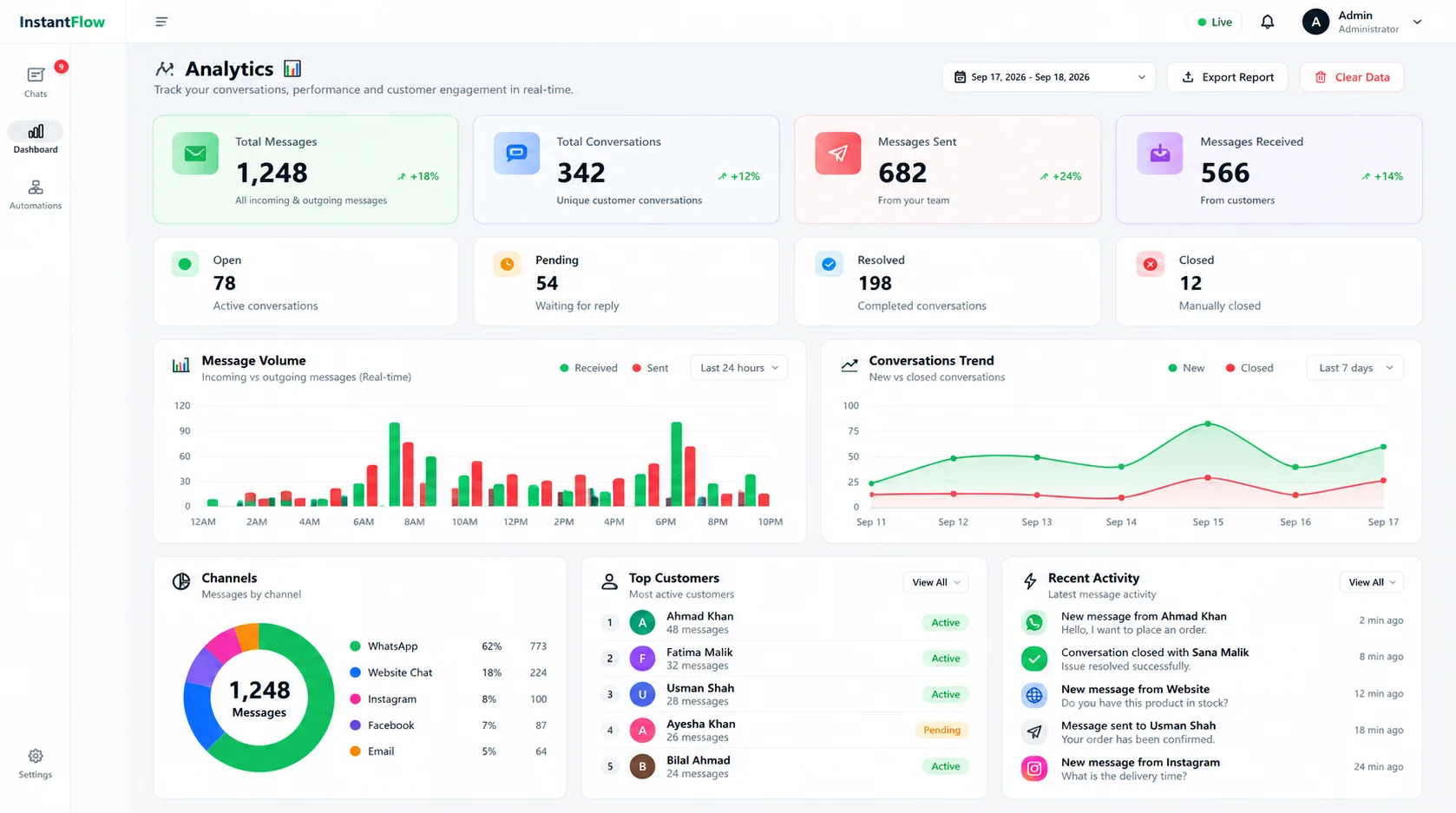
Task: Open the Last 7 days dropdown
Action: (1355, 368)
